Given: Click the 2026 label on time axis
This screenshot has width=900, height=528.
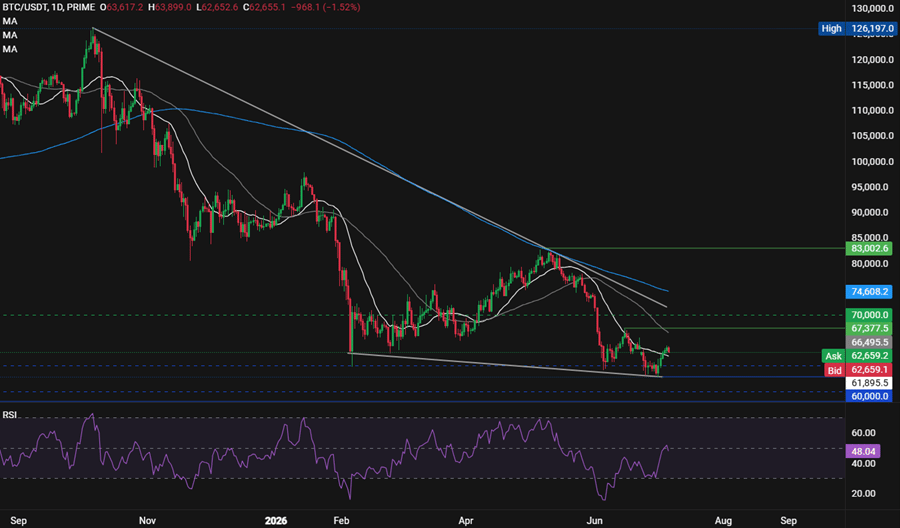Looking at the screenshot, I should (276, 521).
